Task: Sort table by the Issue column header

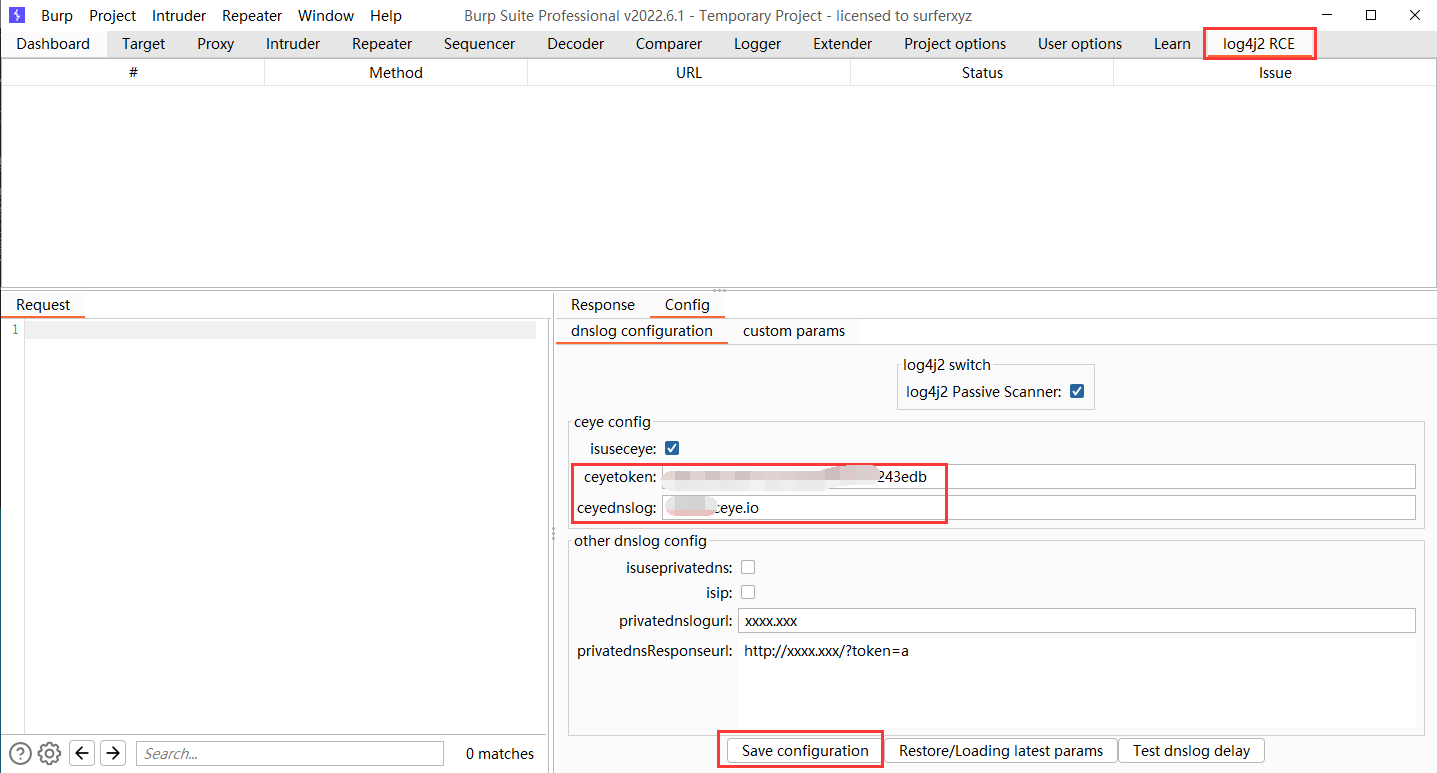Action: tap(1275, 73)
